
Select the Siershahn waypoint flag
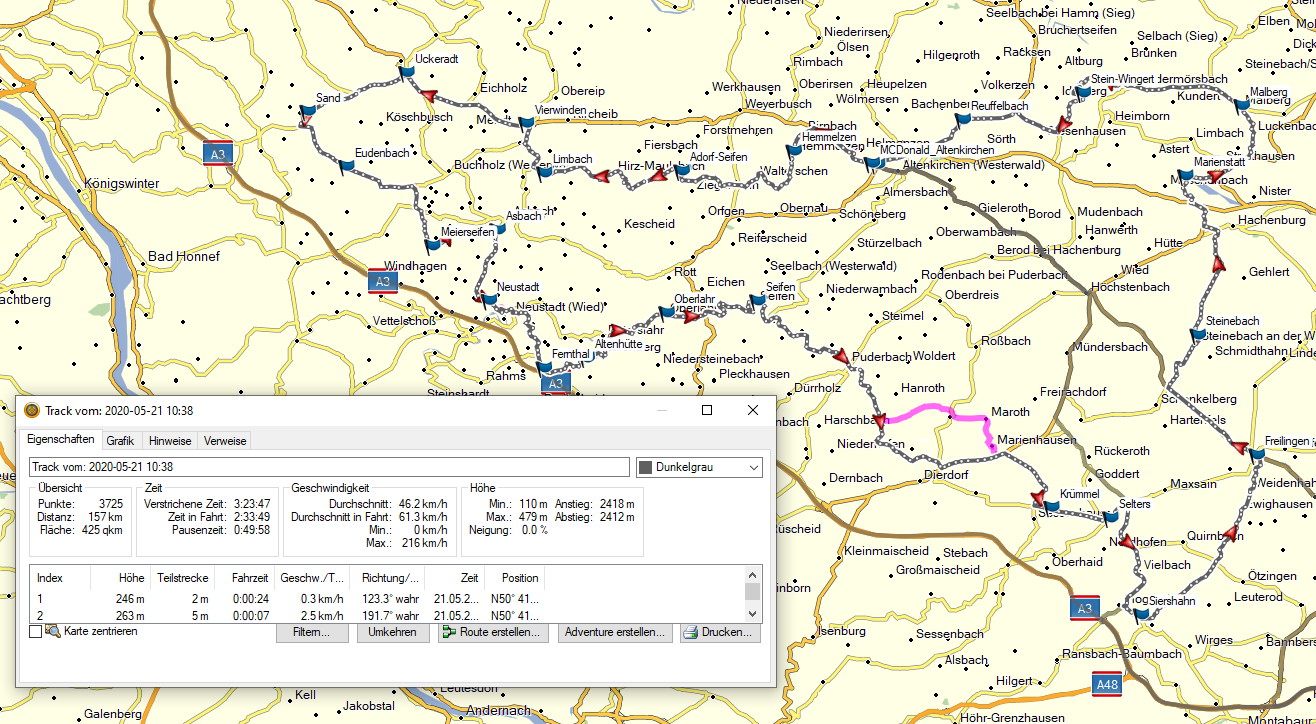1142,614
